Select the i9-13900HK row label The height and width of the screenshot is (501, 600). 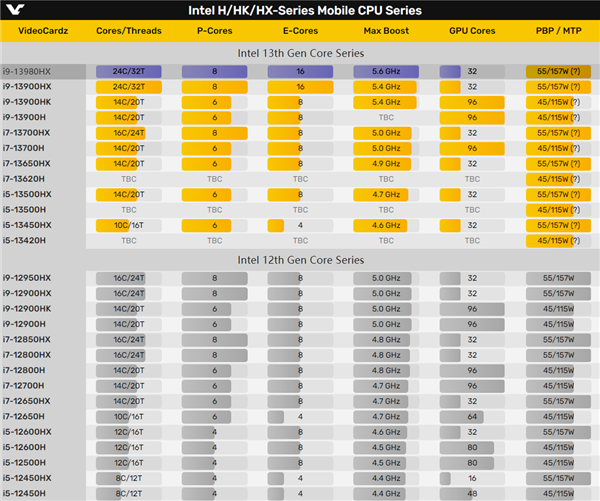pos(27,102)
